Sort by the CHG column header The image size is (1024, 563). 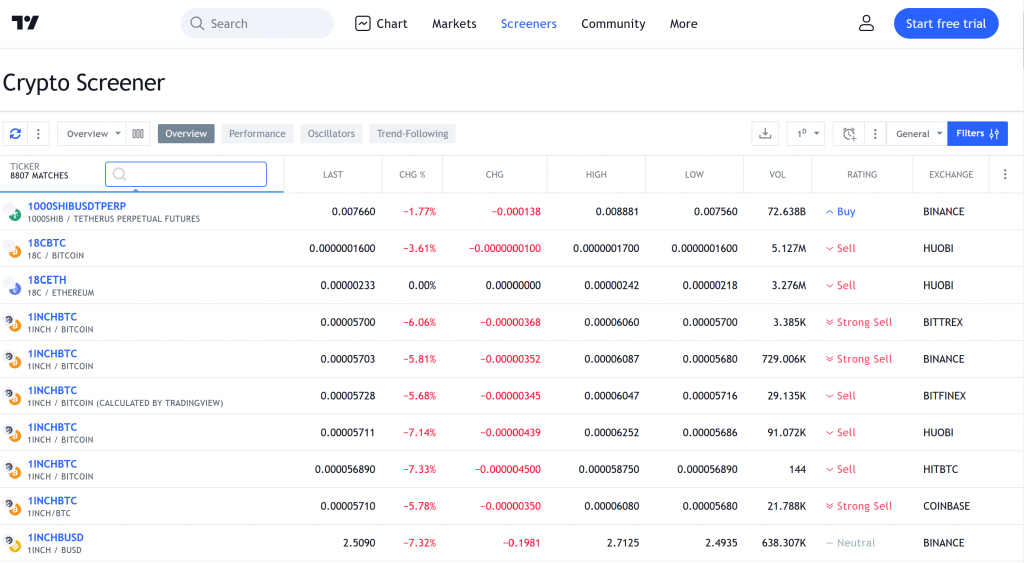point(494,174)
